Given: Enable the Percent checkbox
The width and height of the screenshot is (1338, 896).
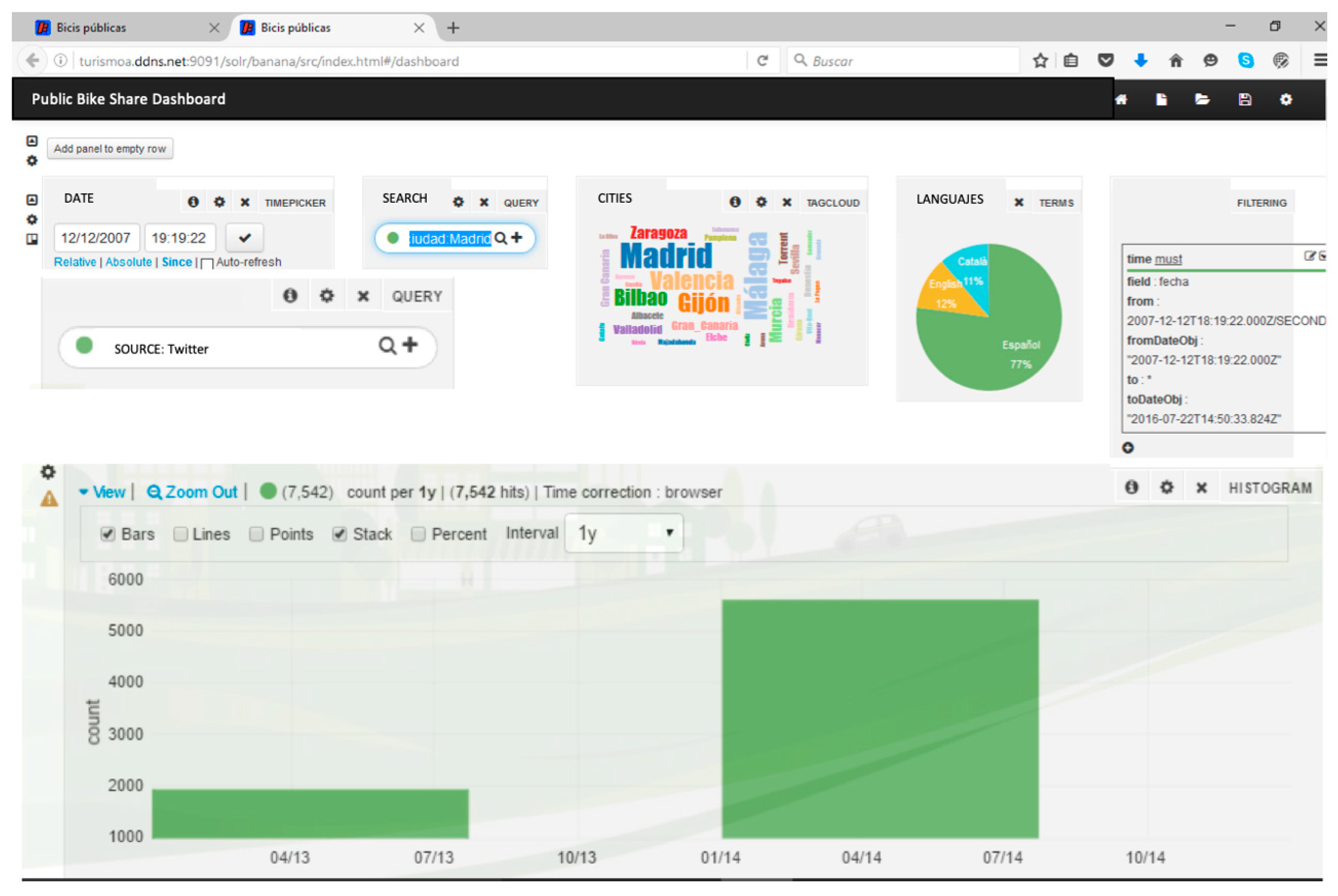Looking at the screenshot, I should 418,534.
